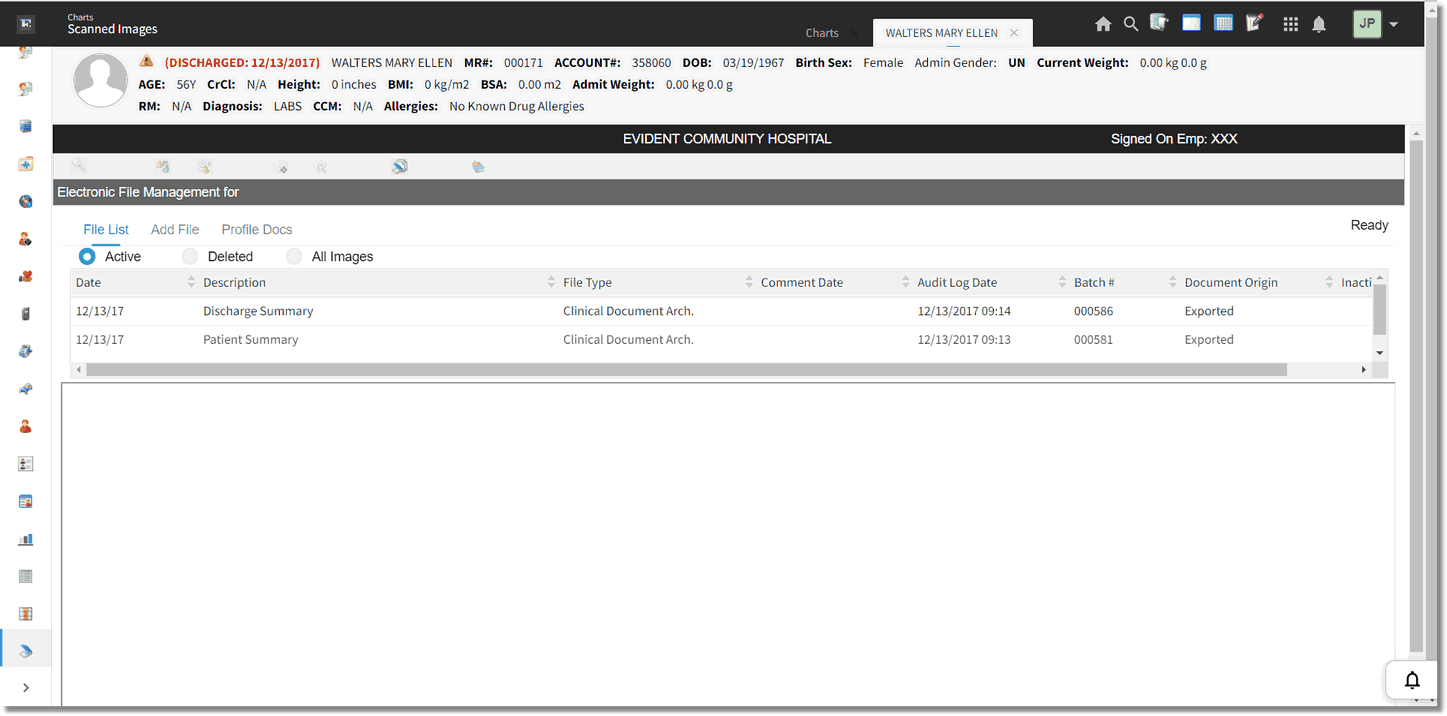Close the WALTERS MARY ELLEN tab
The image size is (1447, 716).
(1014, 33)
